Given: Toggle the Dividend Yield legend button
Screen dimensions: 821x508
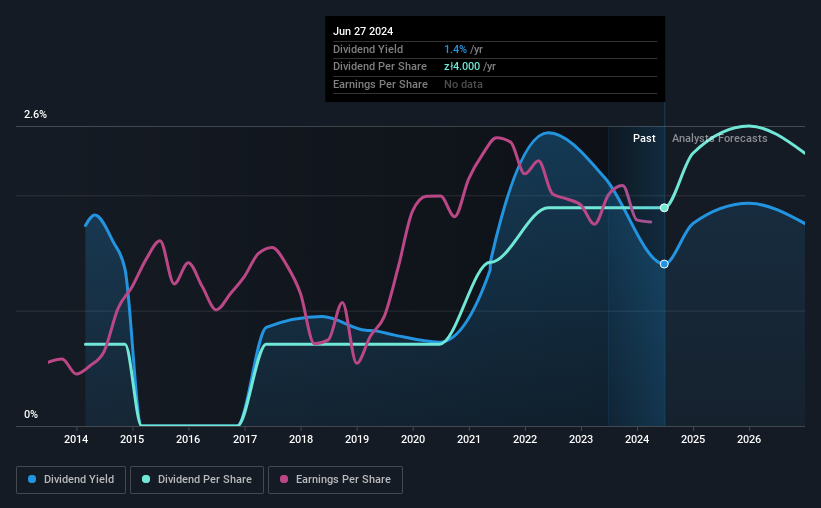Looking at the screenshot, I should click(x=71, y=480).
